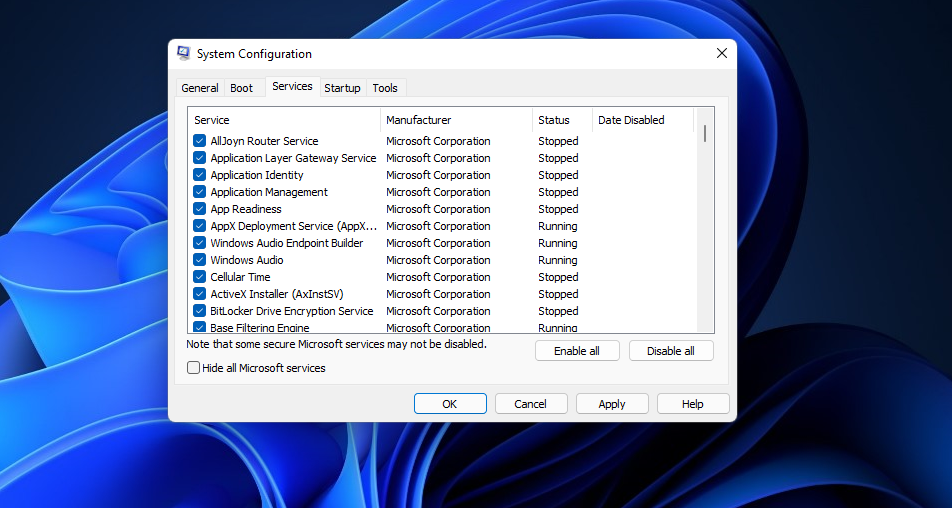Uncheck the Windows Audio checkbox
Viewport: 952px width, 508px height.
pyautogui.click(x=200, y=260)
